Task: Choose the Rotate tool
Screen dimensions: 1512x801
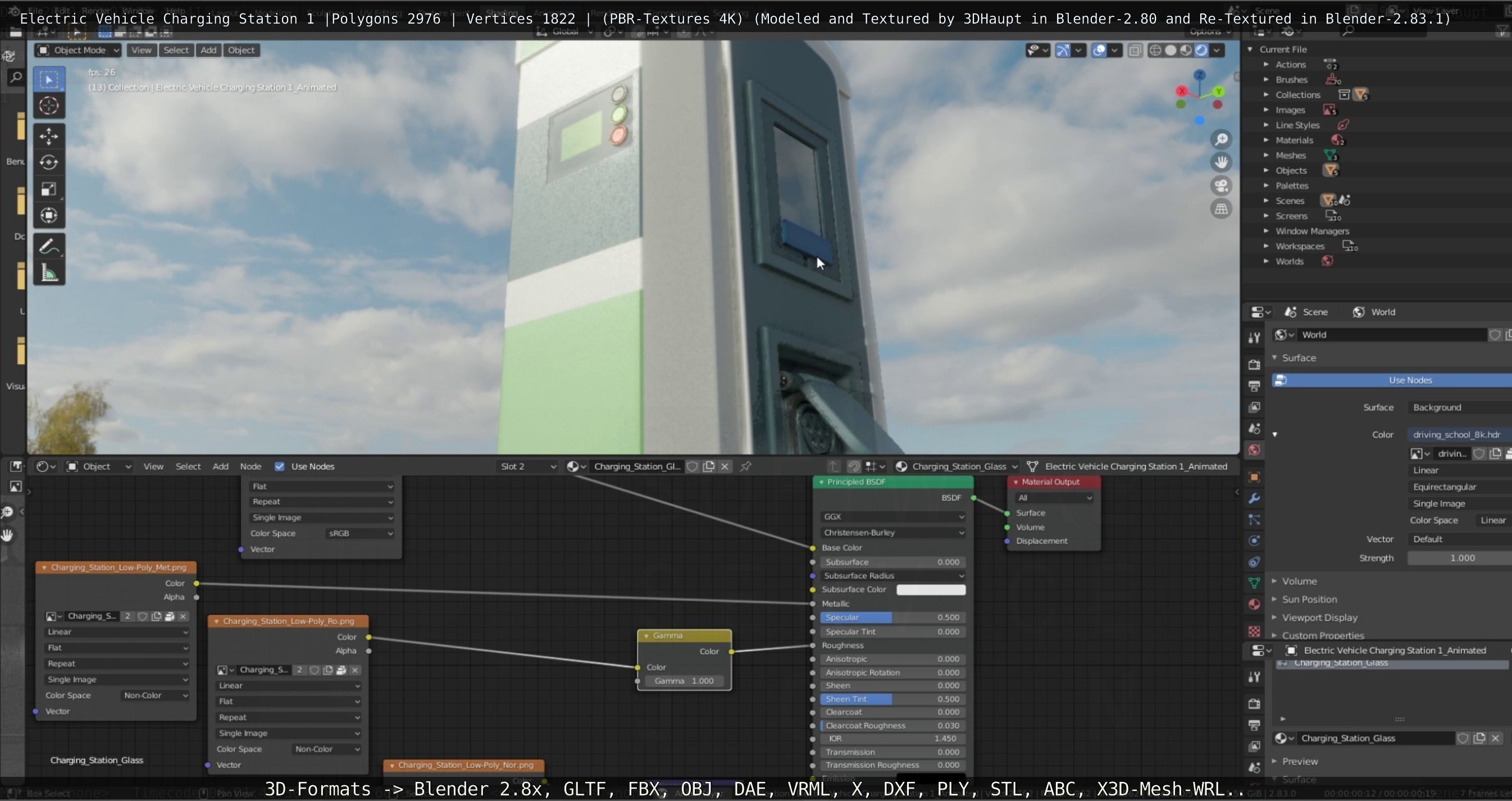Action: (49, 162)
